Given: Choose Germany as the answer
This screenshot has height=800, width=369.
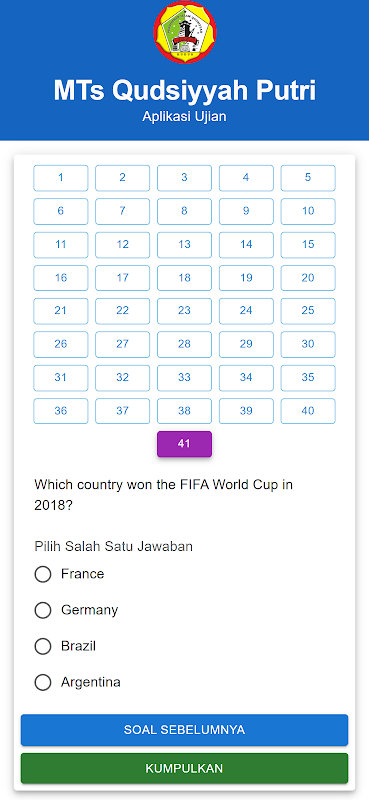Looking at the screenshot, I should click(x=43, y=610).
